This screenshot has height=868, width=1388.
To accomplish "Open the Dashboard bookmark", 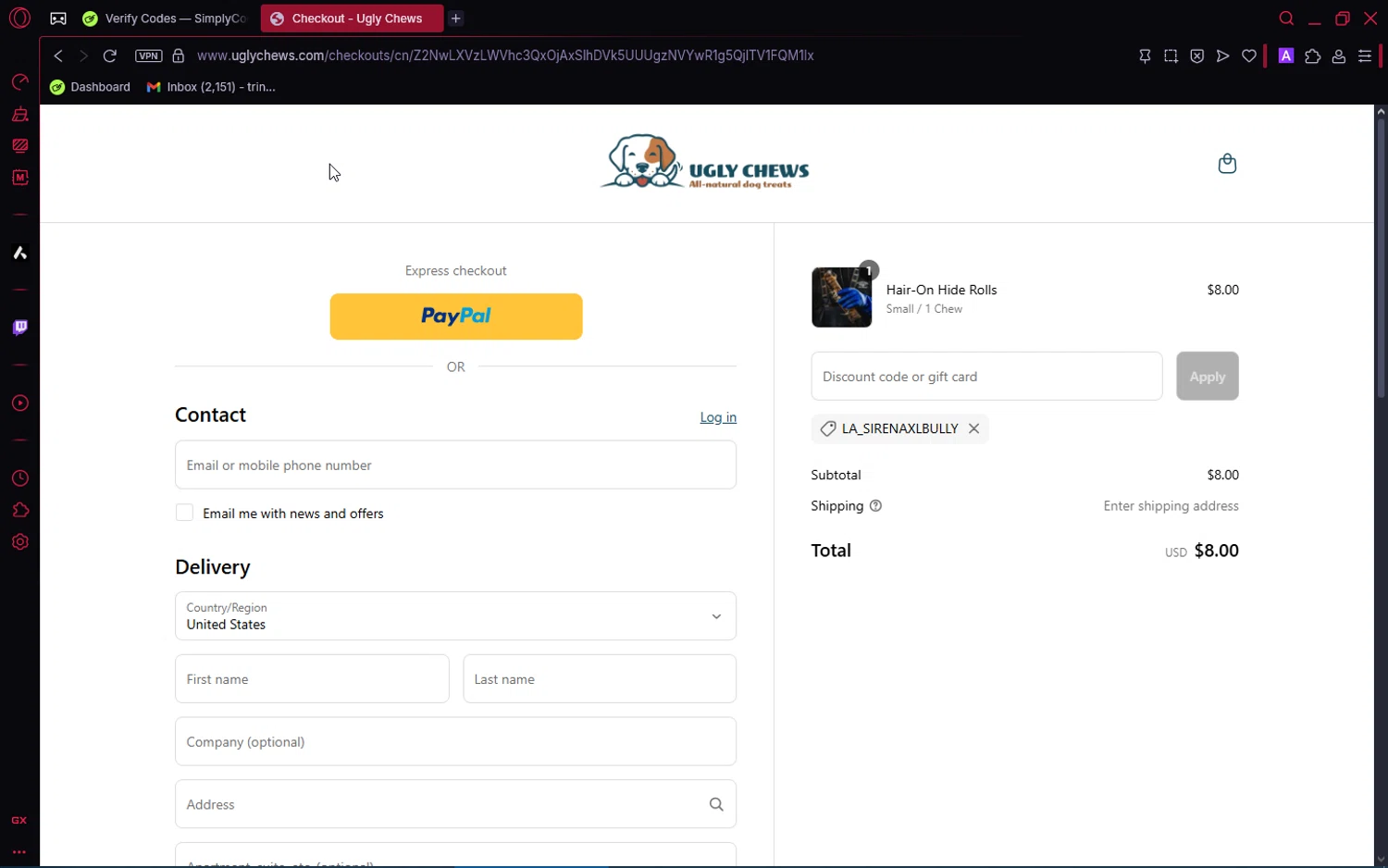I will pos(91,87).
